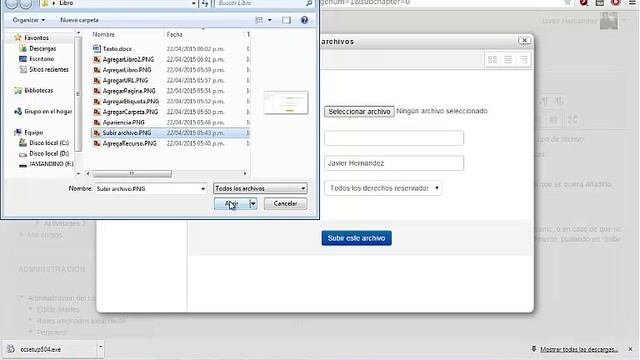This screenshot has width=640, height=360.
Task: Switch file picker to icons view
Action: pos(493,60)
